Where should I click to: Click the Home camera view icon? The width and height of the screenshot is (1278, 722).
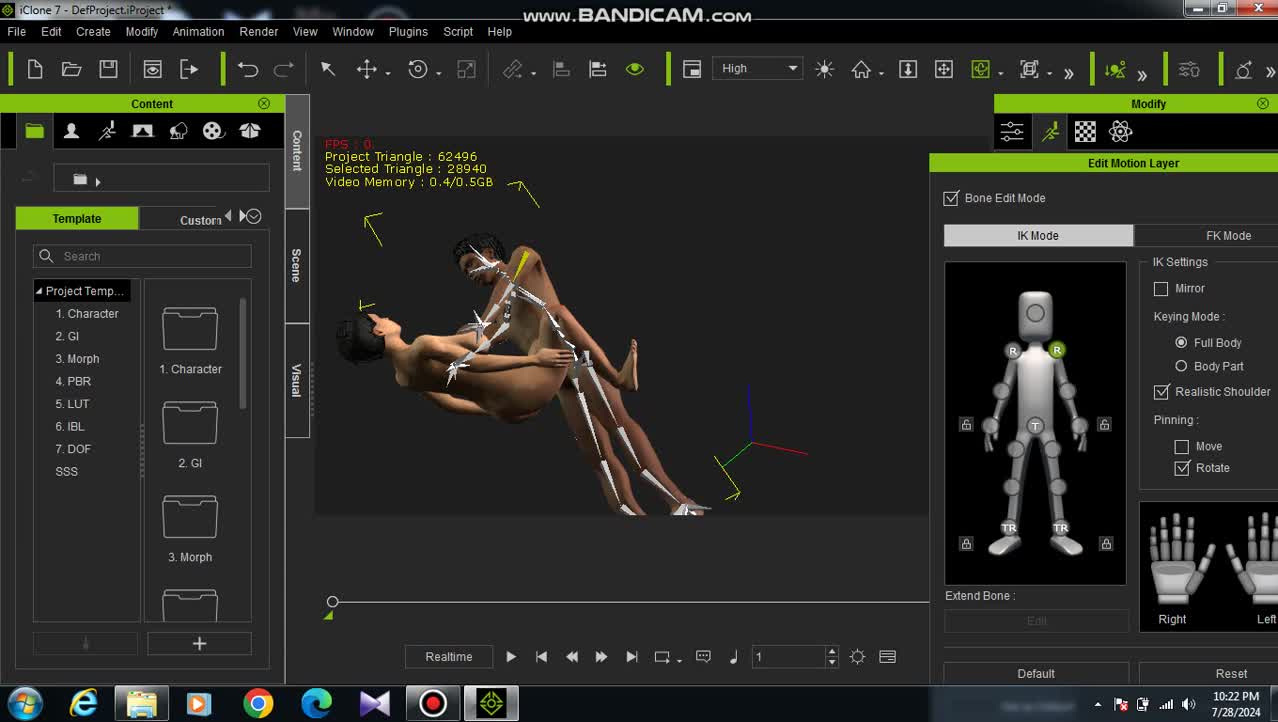pyautogui.click(x=861, y=69)
